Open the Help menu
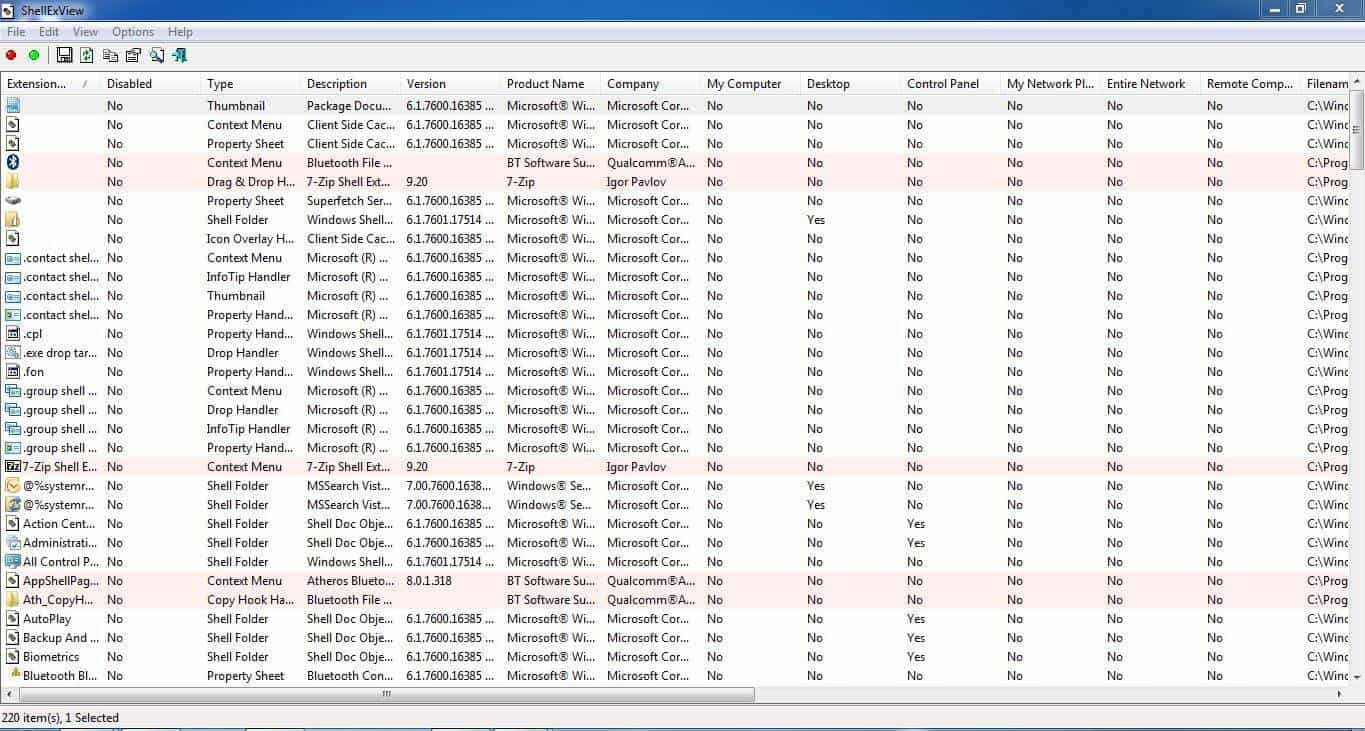 click(180, 32)
